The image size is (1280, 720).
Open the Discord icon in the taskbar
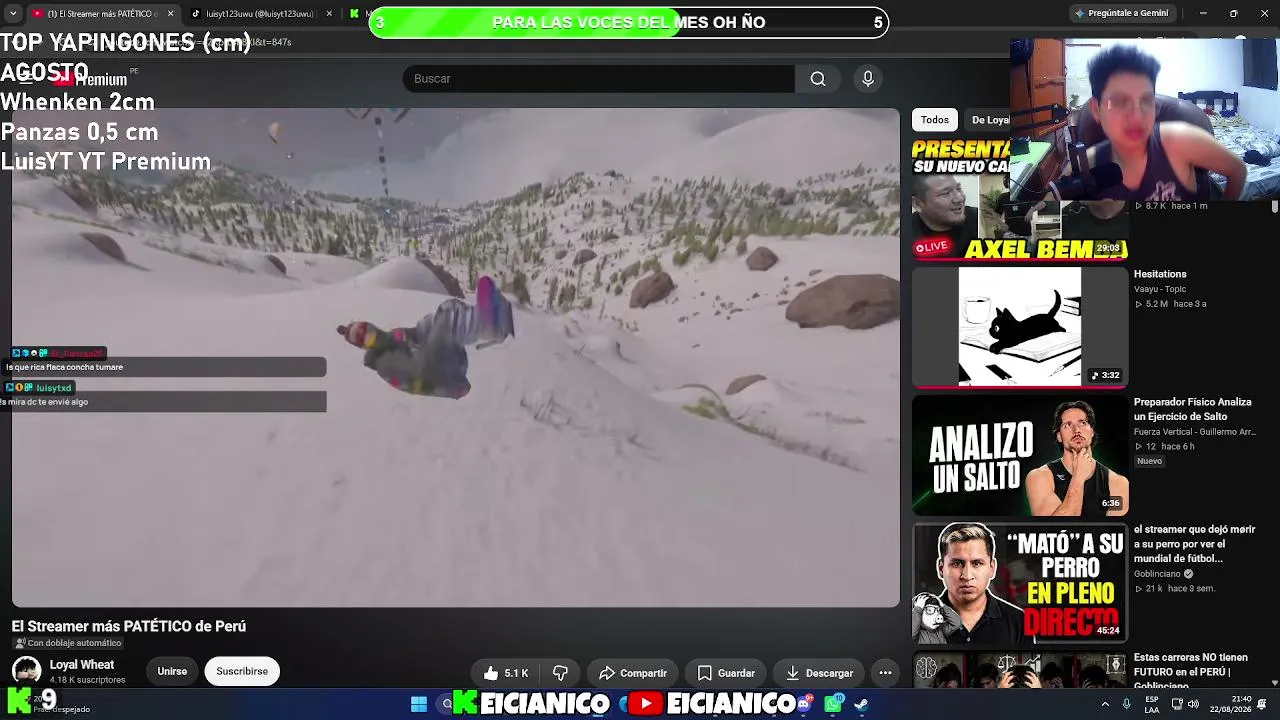805,704
